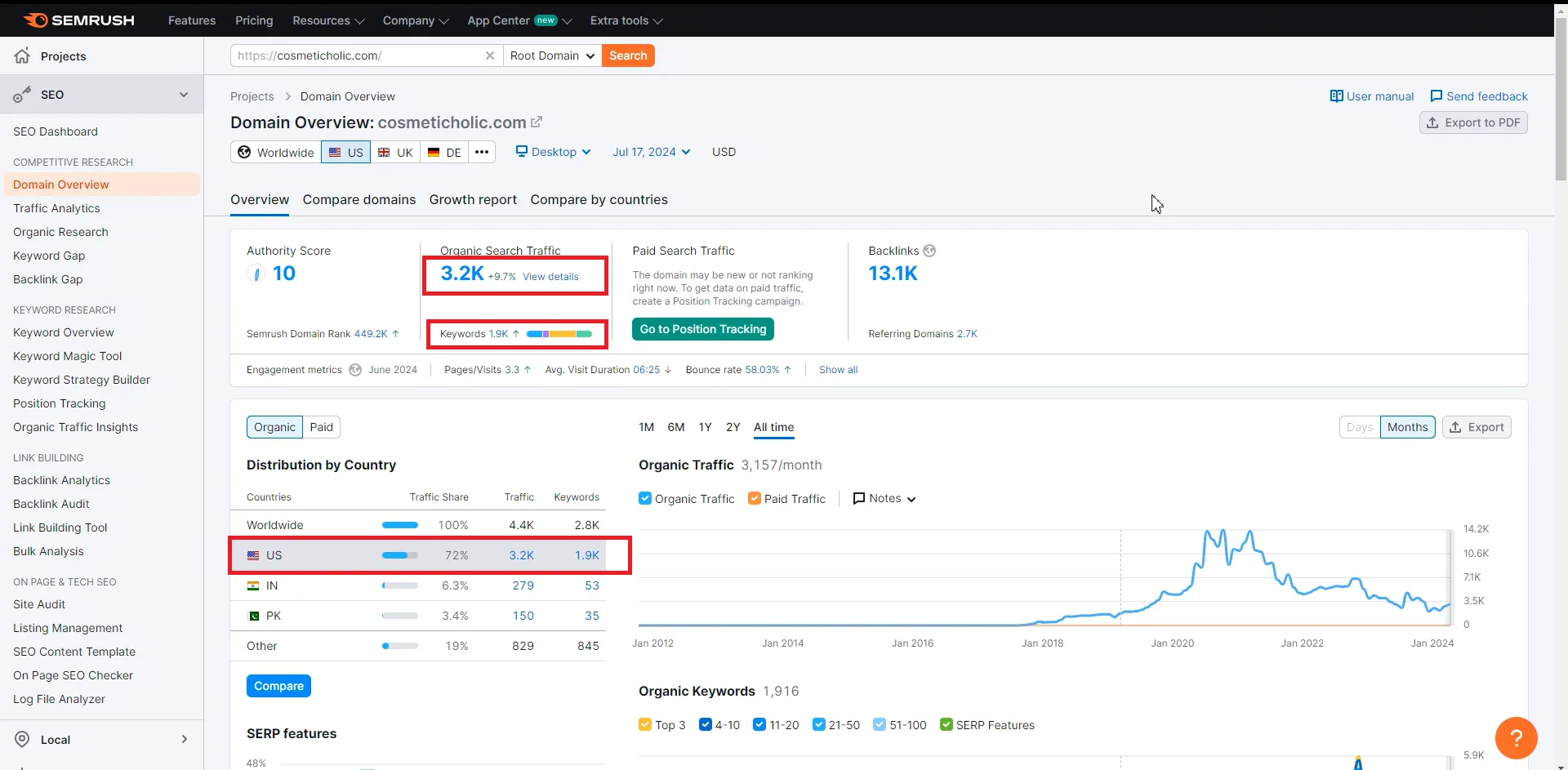Click the domain URL input field
This screenshot has height=770, width=1568.
click(359, 56)
